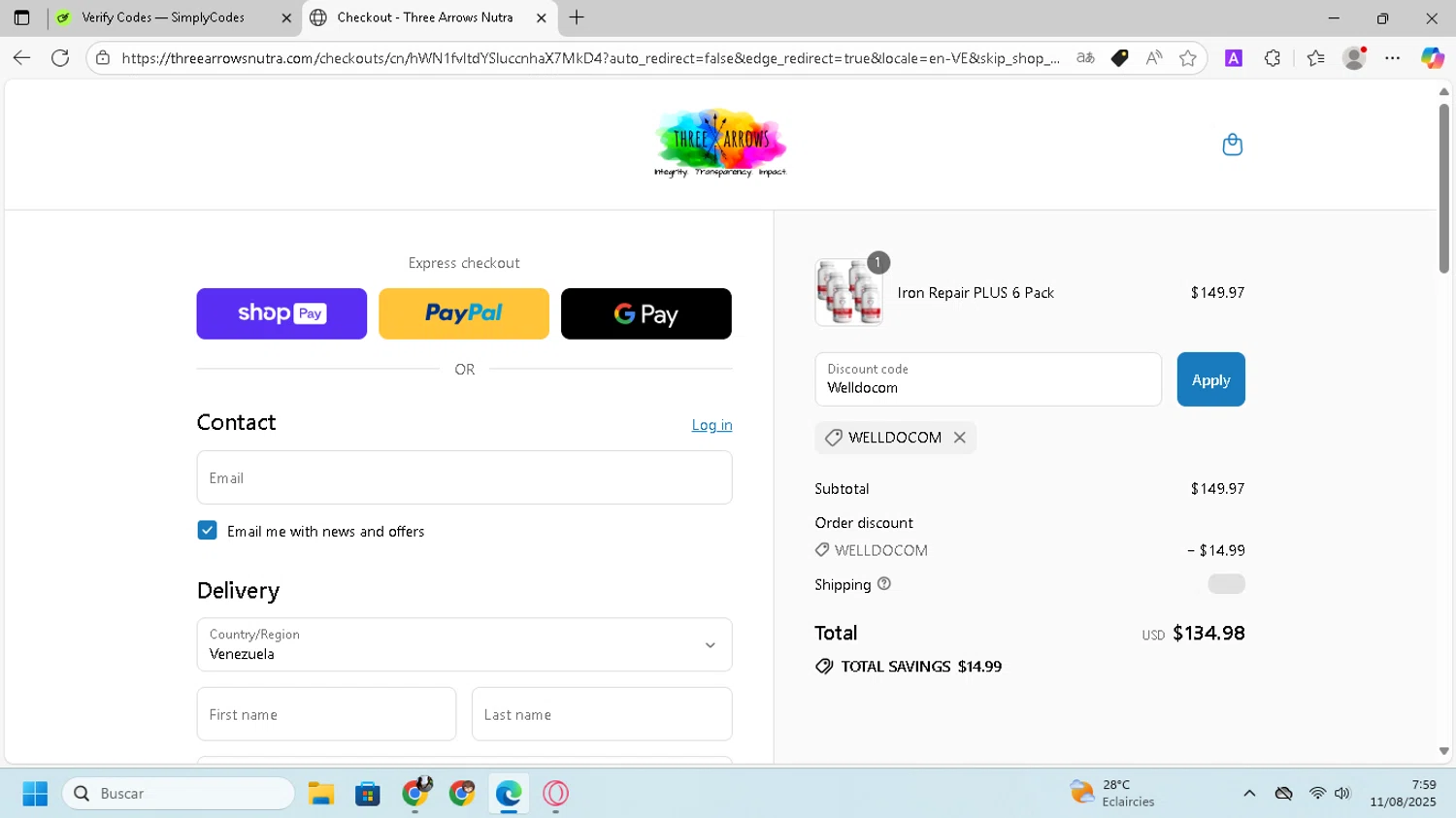The width and height of the screenshot is (1456, 818).
Task: Open Microsoft Store from taskbar
Action: point(368,794)
